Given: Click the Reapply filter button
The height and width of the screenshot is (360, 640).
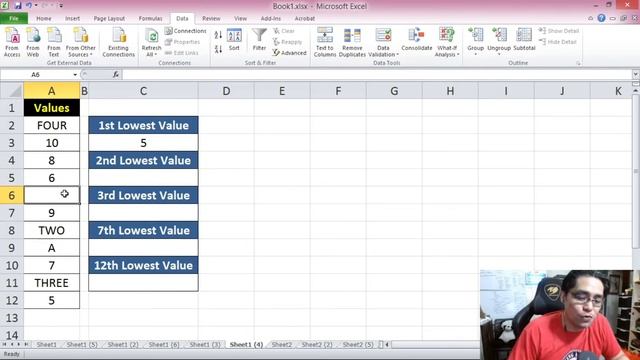Looking at the screenshot, I should pyautogui.click(x=287, y=42).
